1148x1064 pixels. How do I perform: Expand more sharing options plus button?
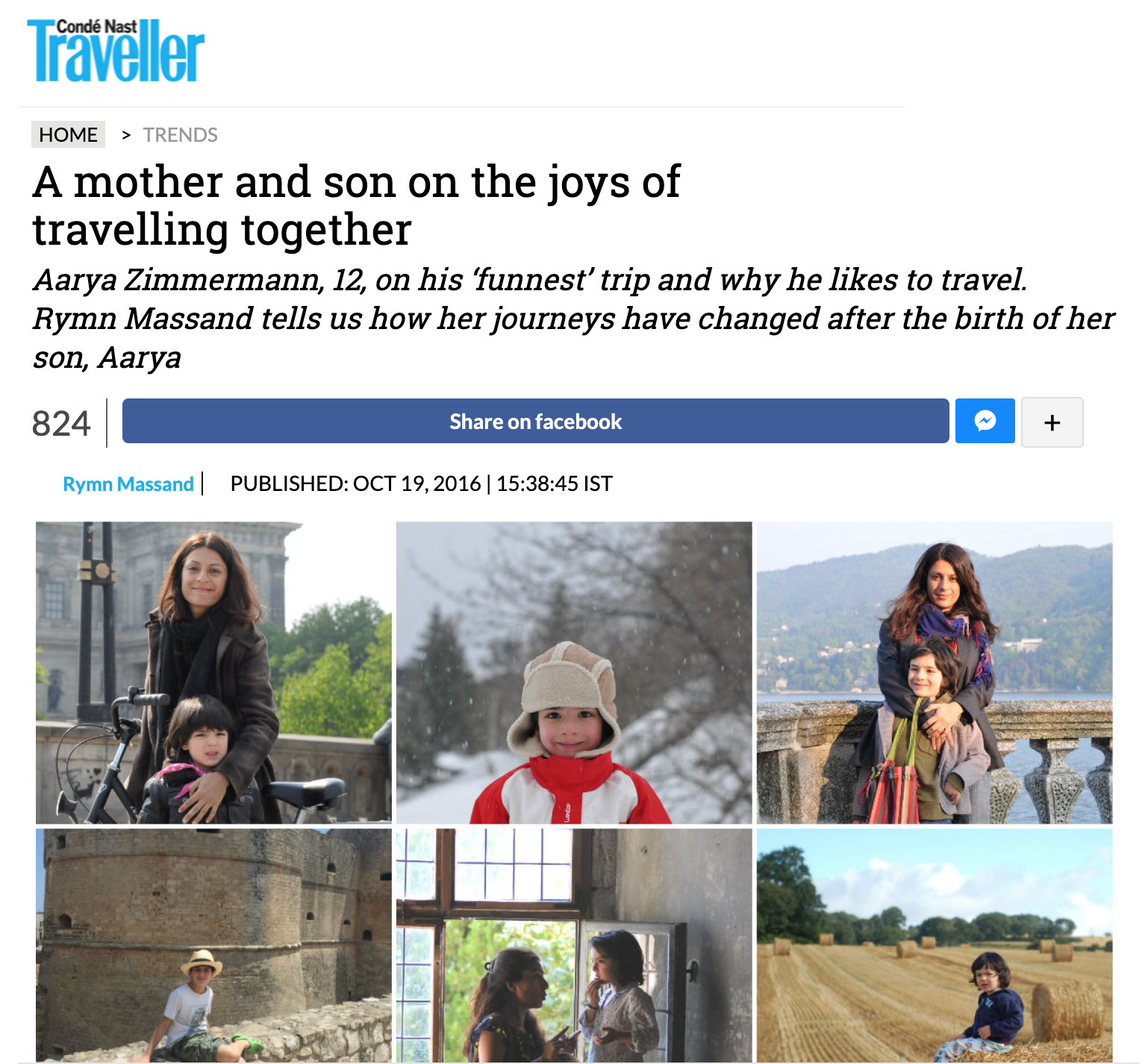point(1052,422)
